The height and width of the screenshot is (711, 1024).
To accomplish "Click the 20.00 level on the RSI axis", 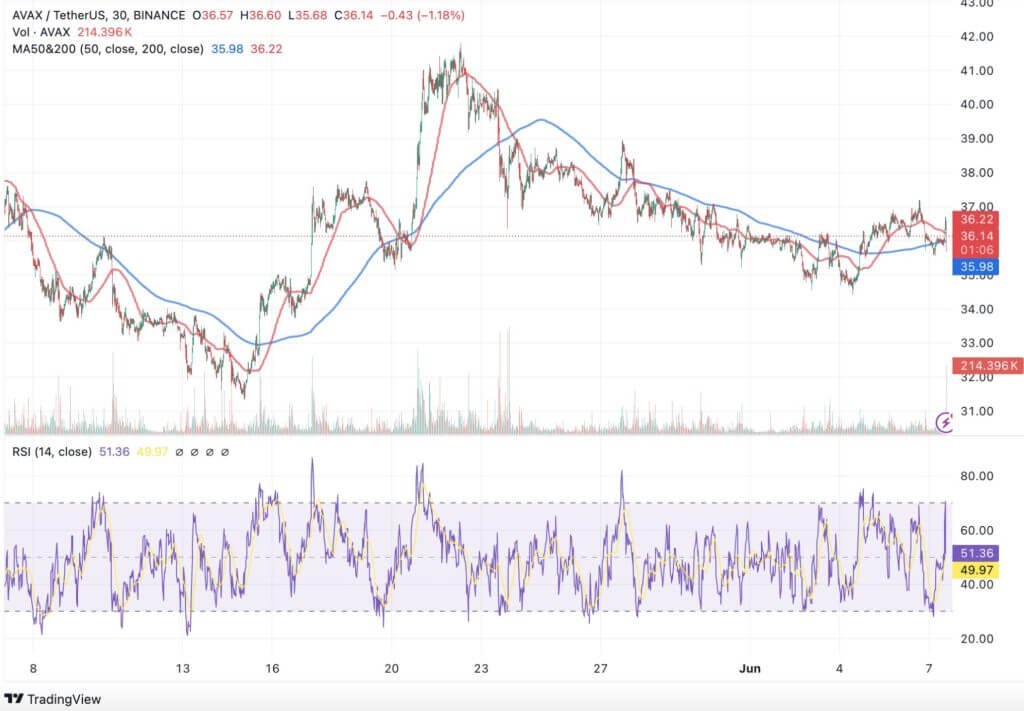I will point(976,639).
